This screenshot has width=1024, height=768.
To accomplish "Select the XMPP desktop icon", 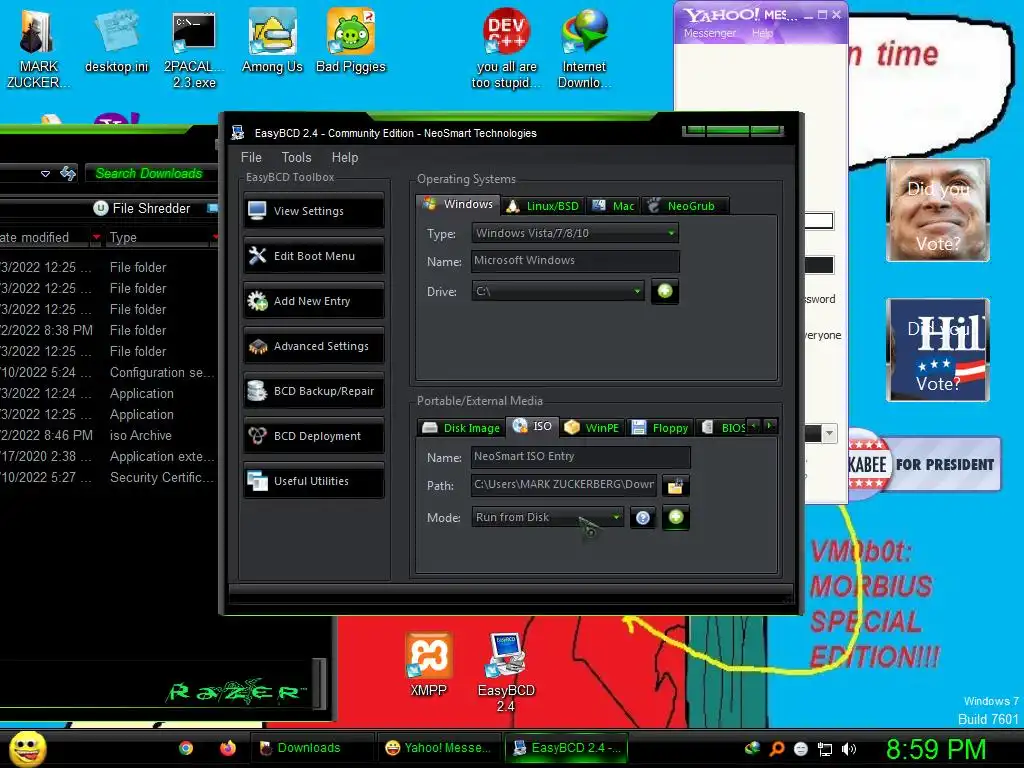I will click(428, 664).
